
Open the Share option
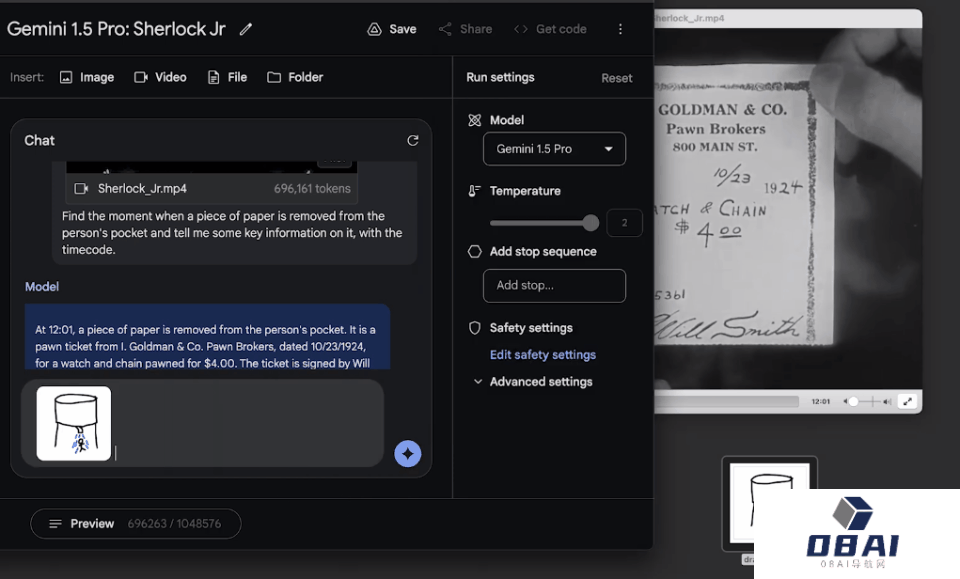pos(465,29)
